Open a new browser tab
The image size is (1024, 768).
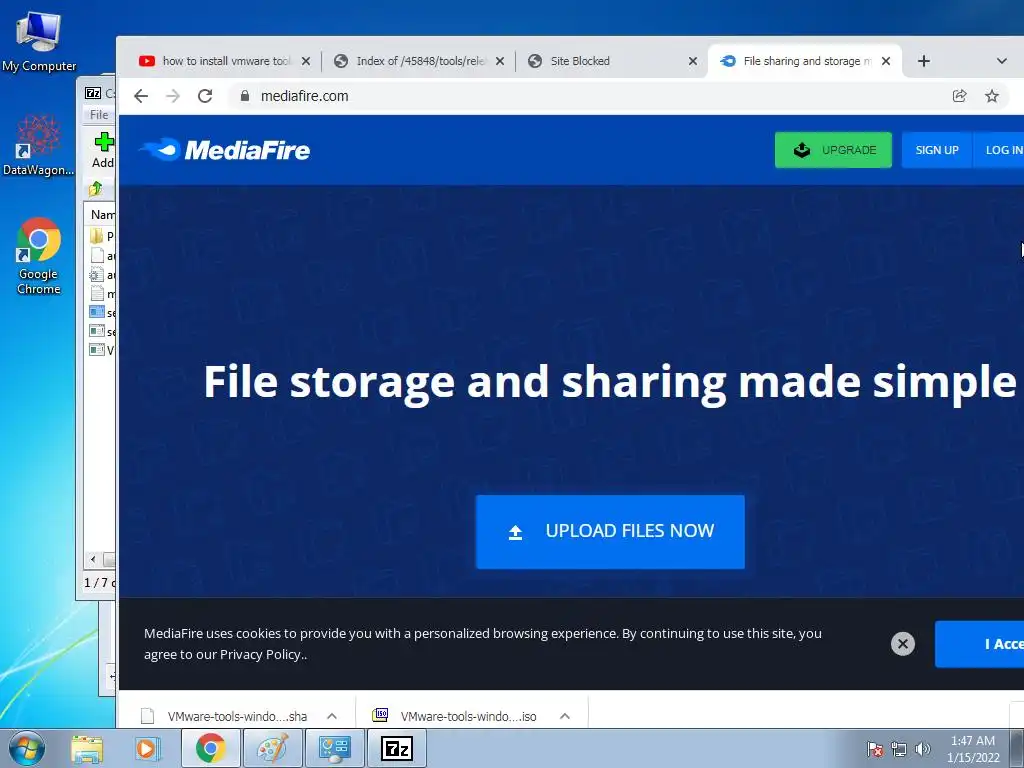coord(923,61)
